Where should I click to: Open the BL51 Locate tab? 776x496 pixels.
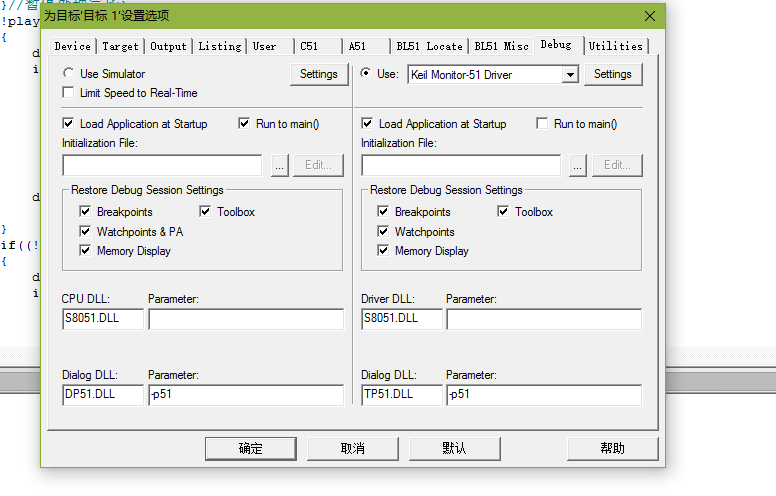(429, 46)
